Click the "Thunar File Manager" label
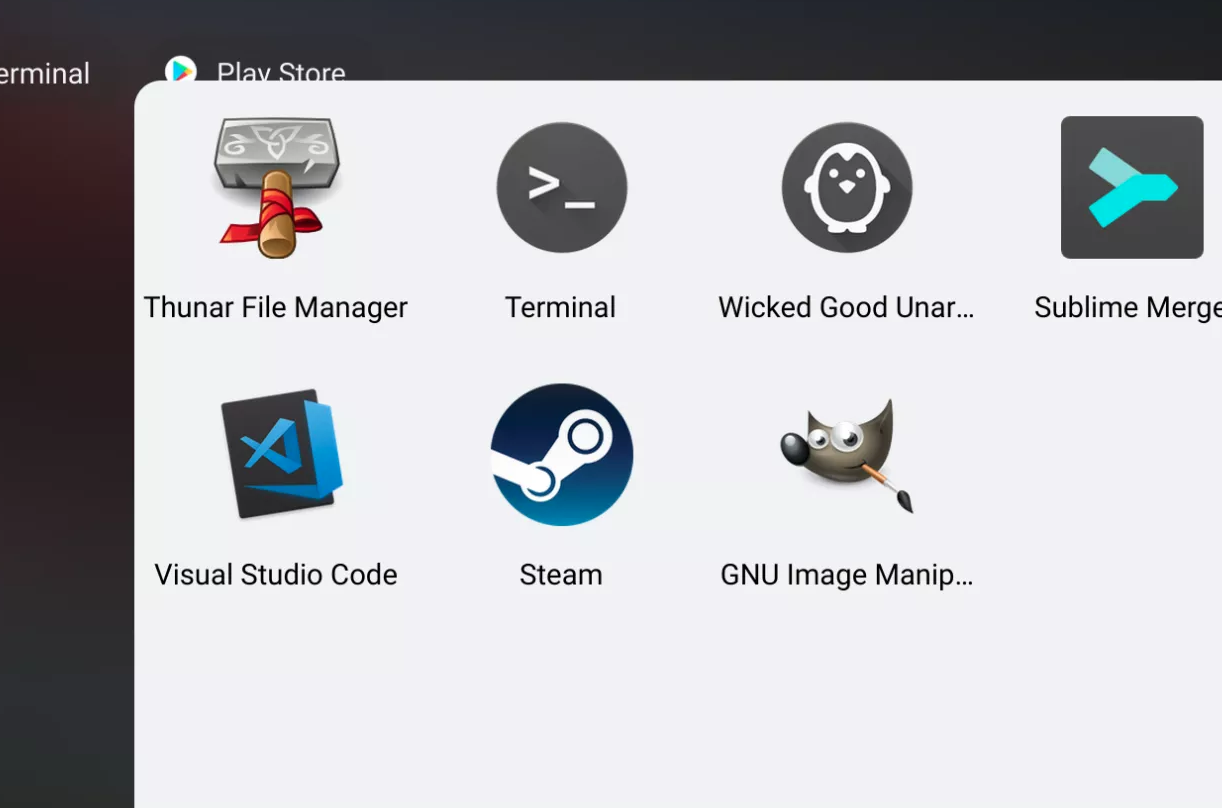This screenshot has width=1222, height=808. point(276,307)
